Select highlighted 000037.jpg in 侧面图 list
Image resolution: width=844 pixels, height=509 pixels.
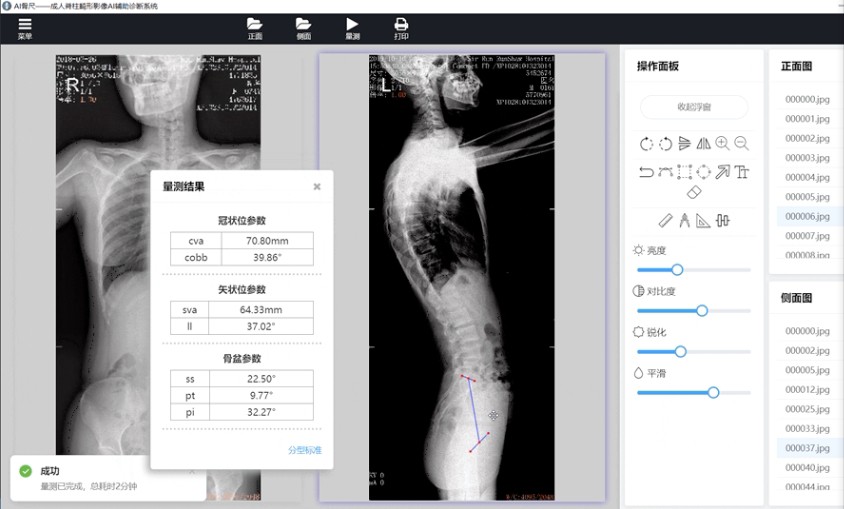click(x=807, y=448)
